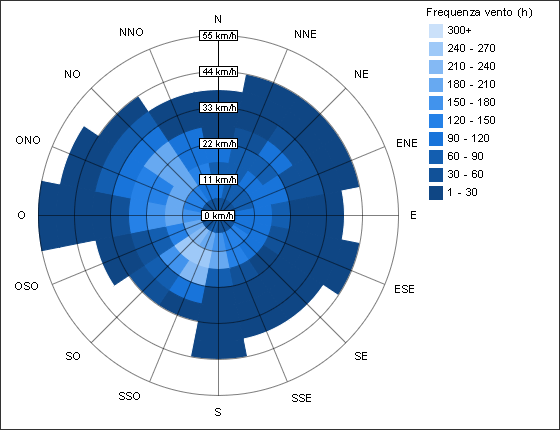This screenshot has height=430, width=560.
Task: Click the 150 - 180 legend swatch
Action: [436, 103]
